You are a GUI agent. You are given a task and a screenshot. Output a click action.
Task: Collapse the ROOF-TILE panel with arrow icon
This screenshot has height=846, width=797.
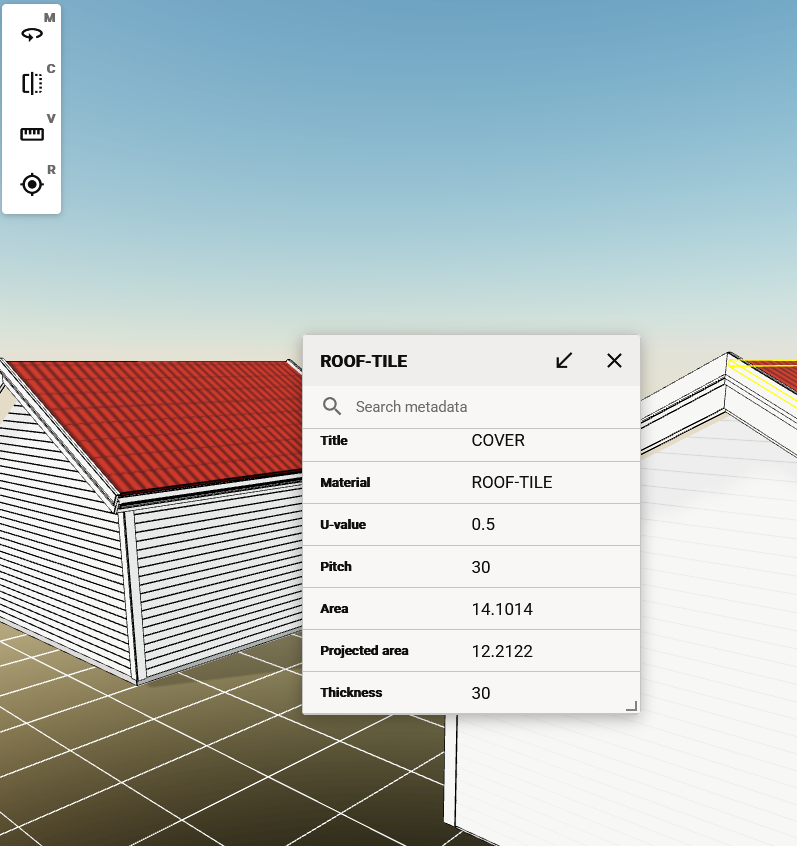tap(564, 360)
